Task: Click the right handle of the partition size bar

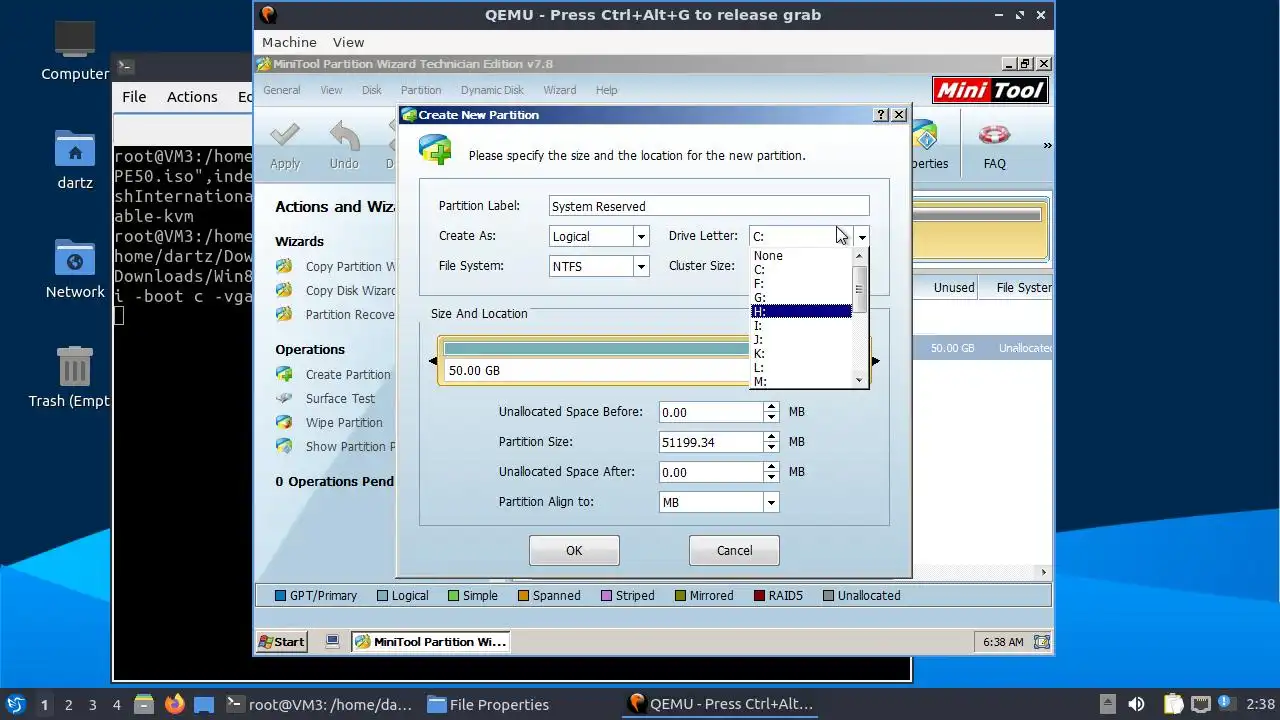Action: pos(875,361)
